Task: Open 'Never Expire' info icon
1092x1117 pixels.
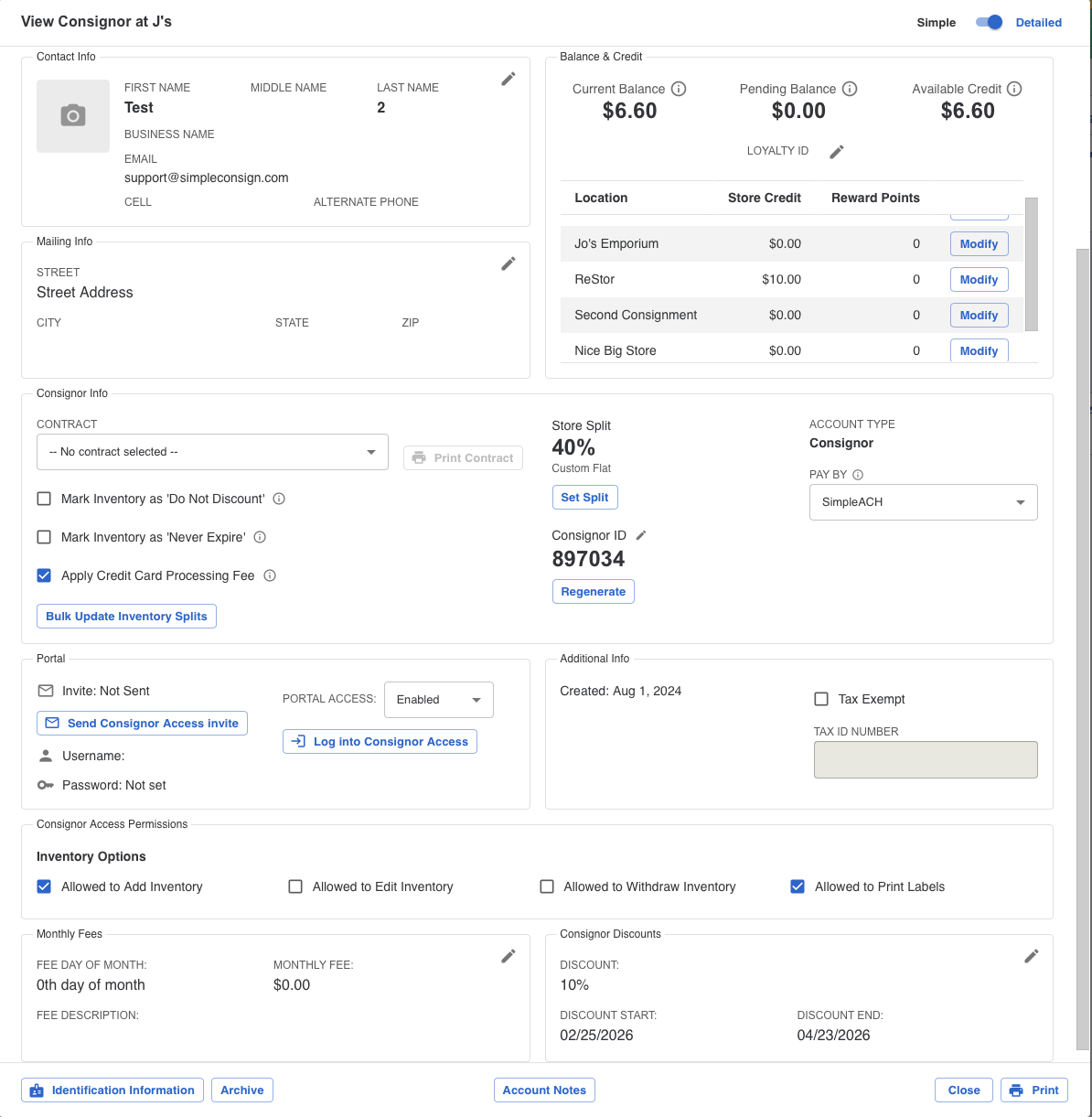Action: [260, 537]
